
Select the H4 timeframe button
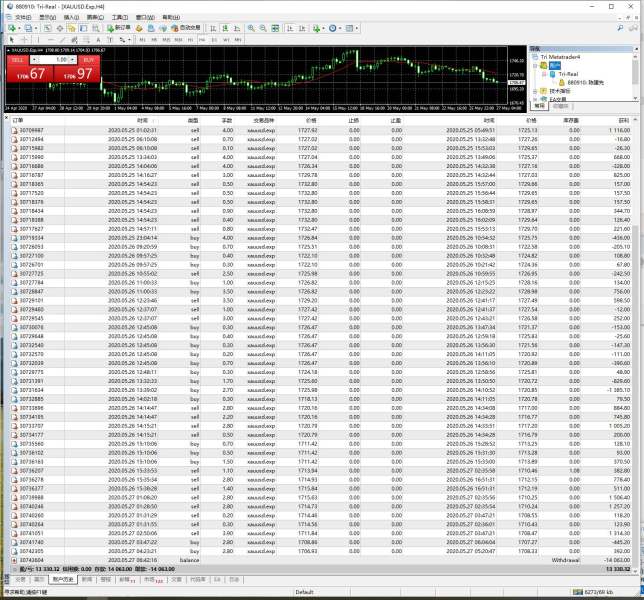click(x=202, y=40)
